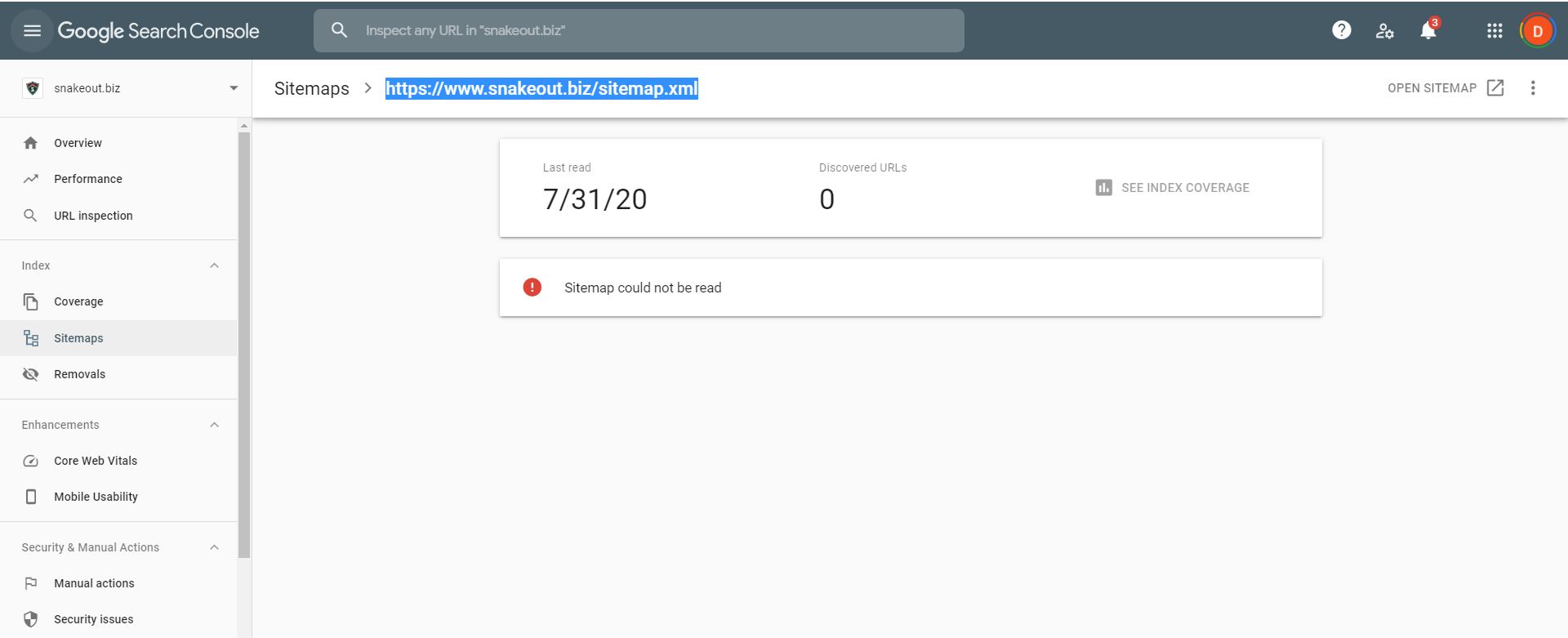1568x638 pixels.
Task: Click the Performance trend icon
Action: pyautogui.click(x=31, y=179)
